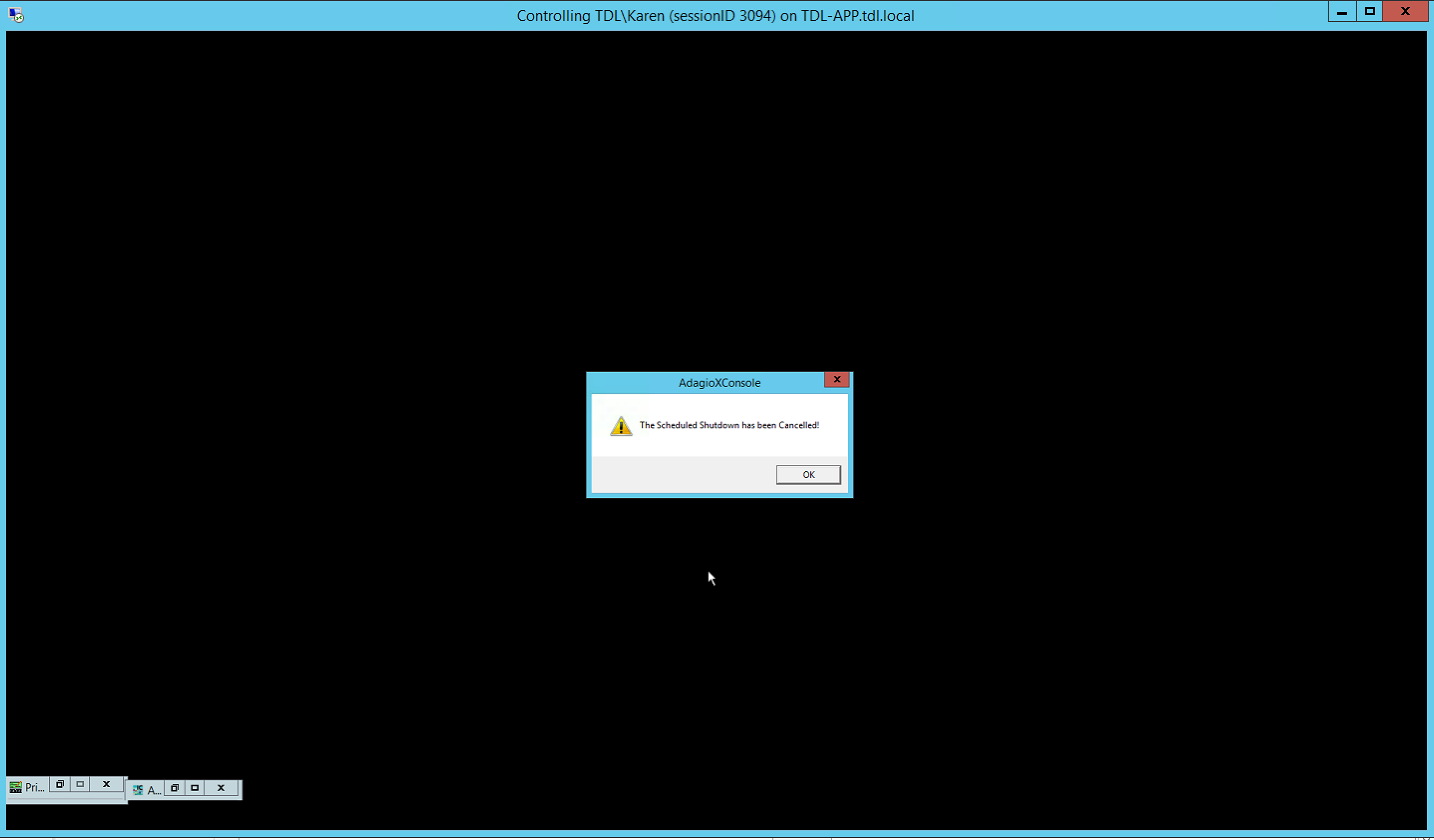This screenshot has width=1434, height=840.
Task: Click the minimized A... window app icon
Action: (138, 790)
